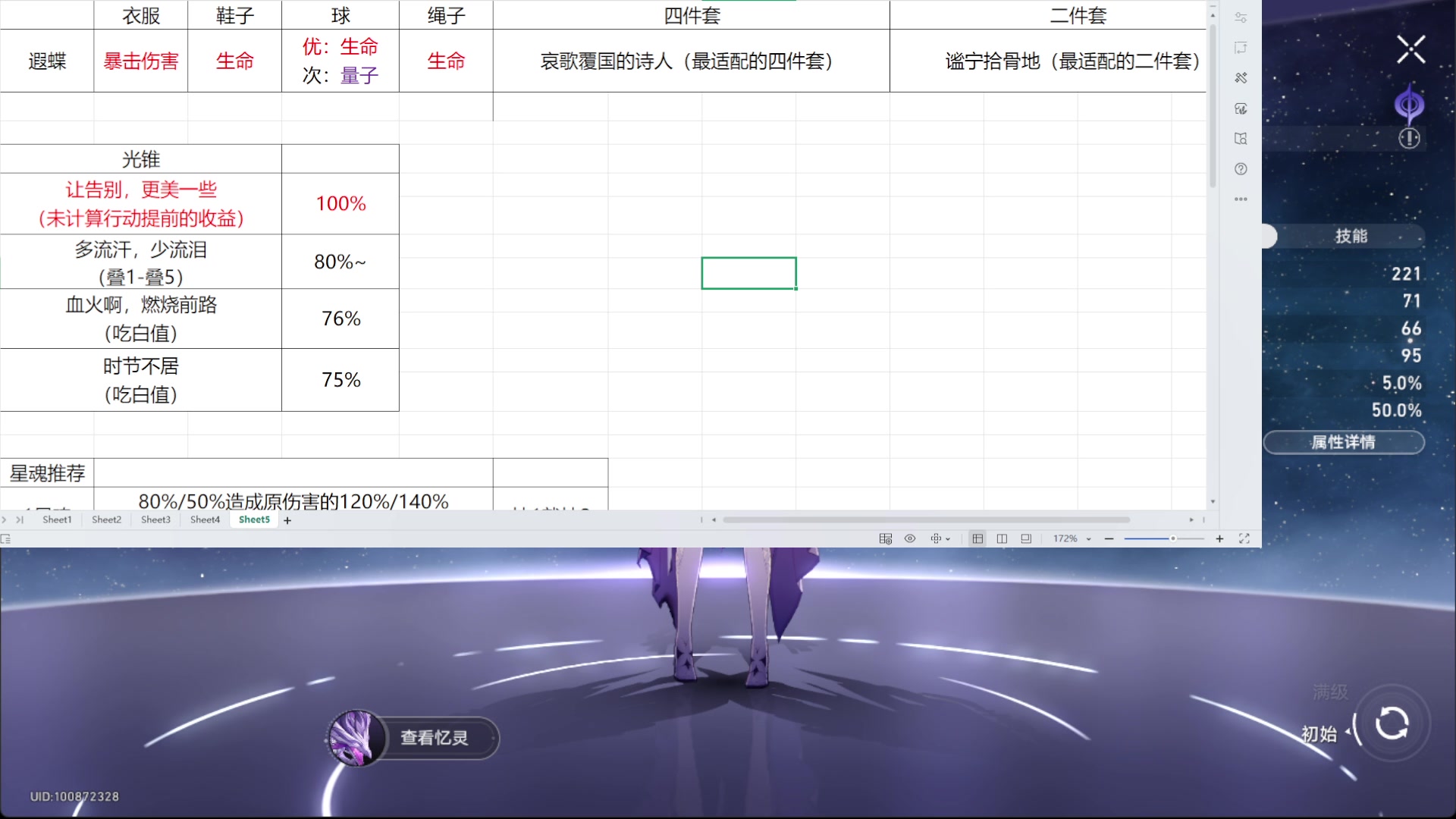Open the settings sliders icon in WPS sidebar
Screen dimensions: 1456x819
pos(1241,17)
